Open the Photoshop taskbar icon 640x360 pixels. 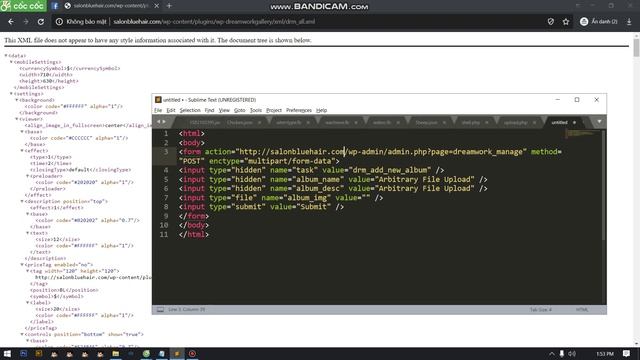pyautogui.click(x=23, y=354)
